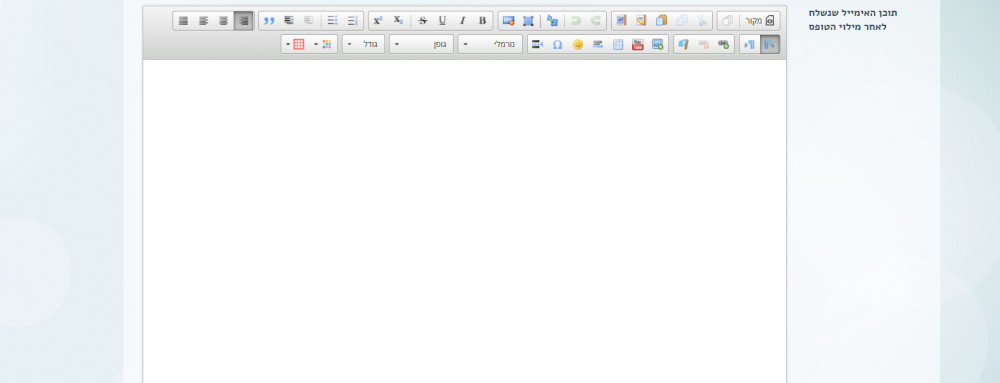
Task: Click the highlighted align-right button
Action: coord(243,20)
